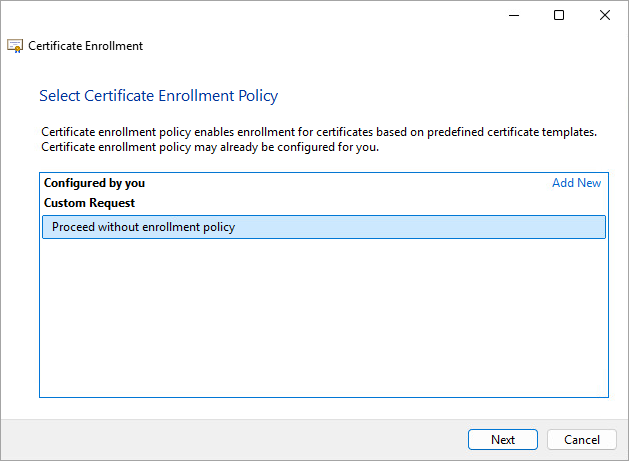Click empty space in the policy list
The image size is (629, 461).
click(x=323, y=320)
